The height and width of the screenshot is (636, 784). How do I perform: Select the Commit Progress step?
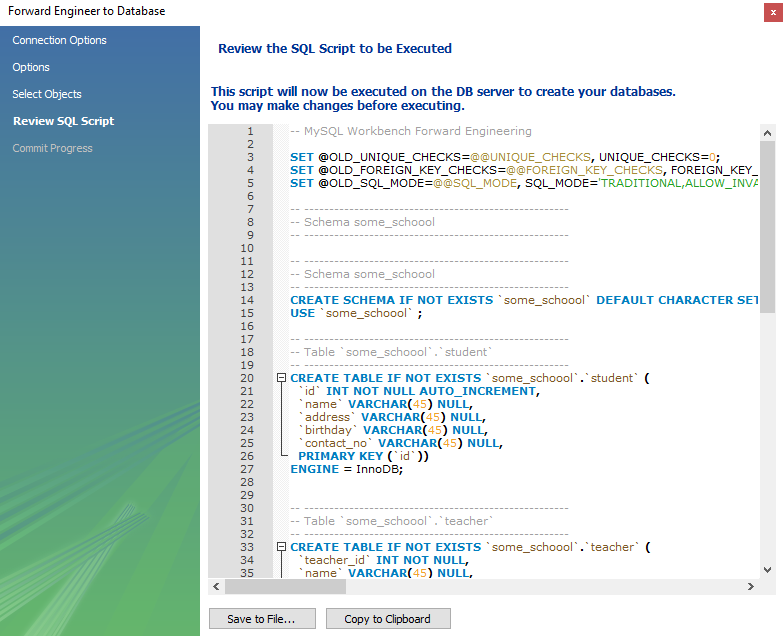coord(52,148)
